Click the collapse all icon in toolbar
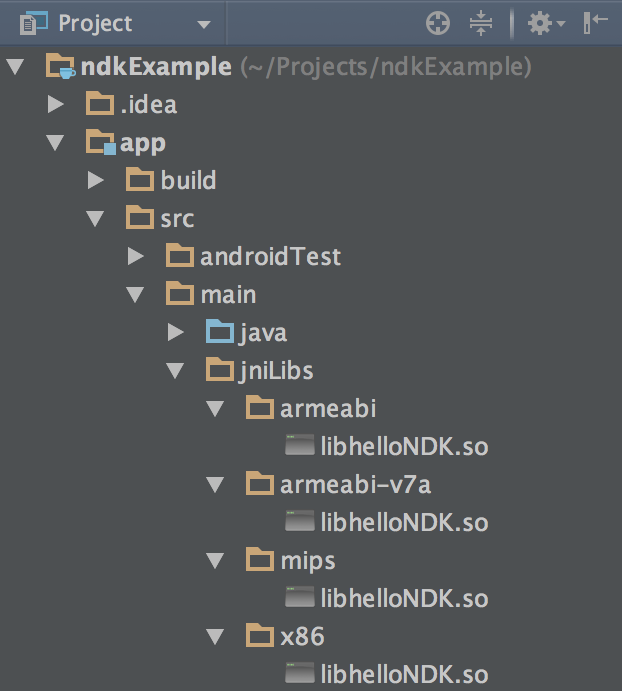Screen dimensions: 622x691 (482, 23)
